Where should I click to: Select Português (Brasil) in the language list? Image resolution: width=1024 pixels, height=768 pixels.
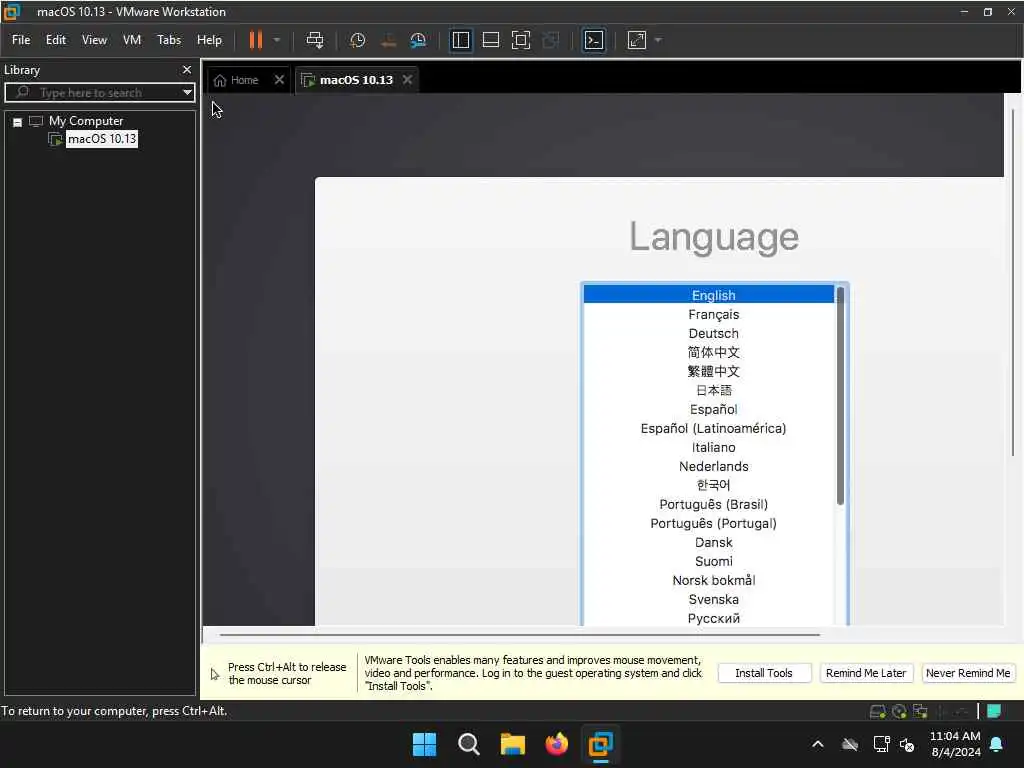click(709, 504)
